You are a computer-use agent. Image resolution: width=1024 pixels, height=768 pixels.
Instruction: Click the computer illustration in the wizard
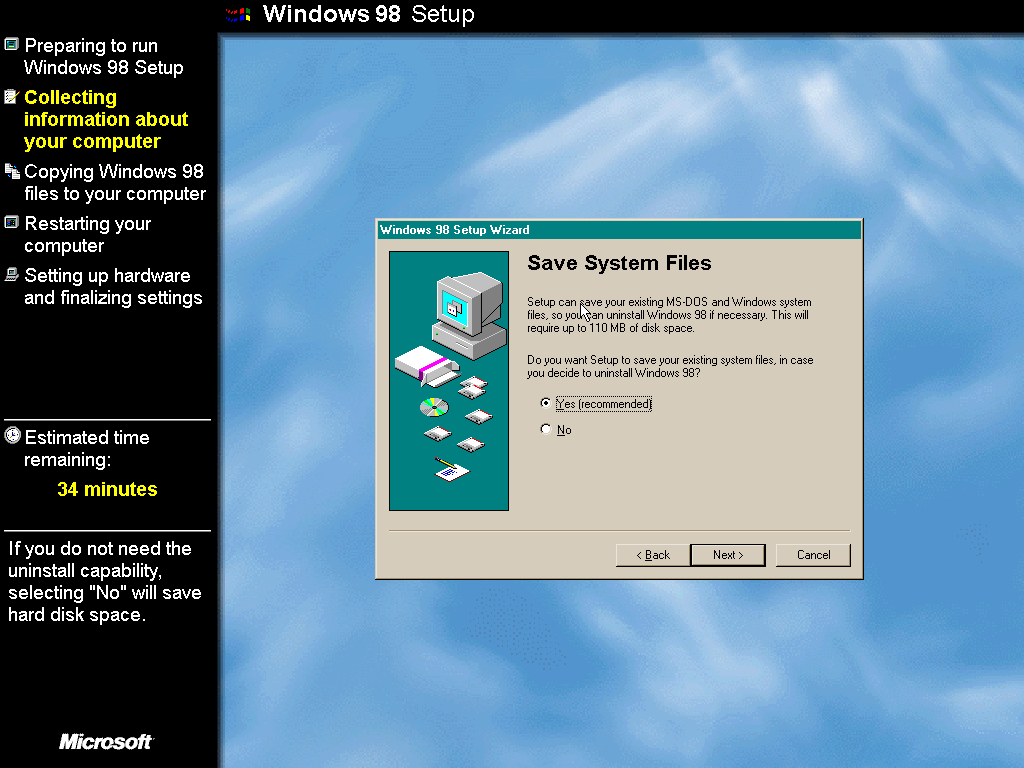470,315
